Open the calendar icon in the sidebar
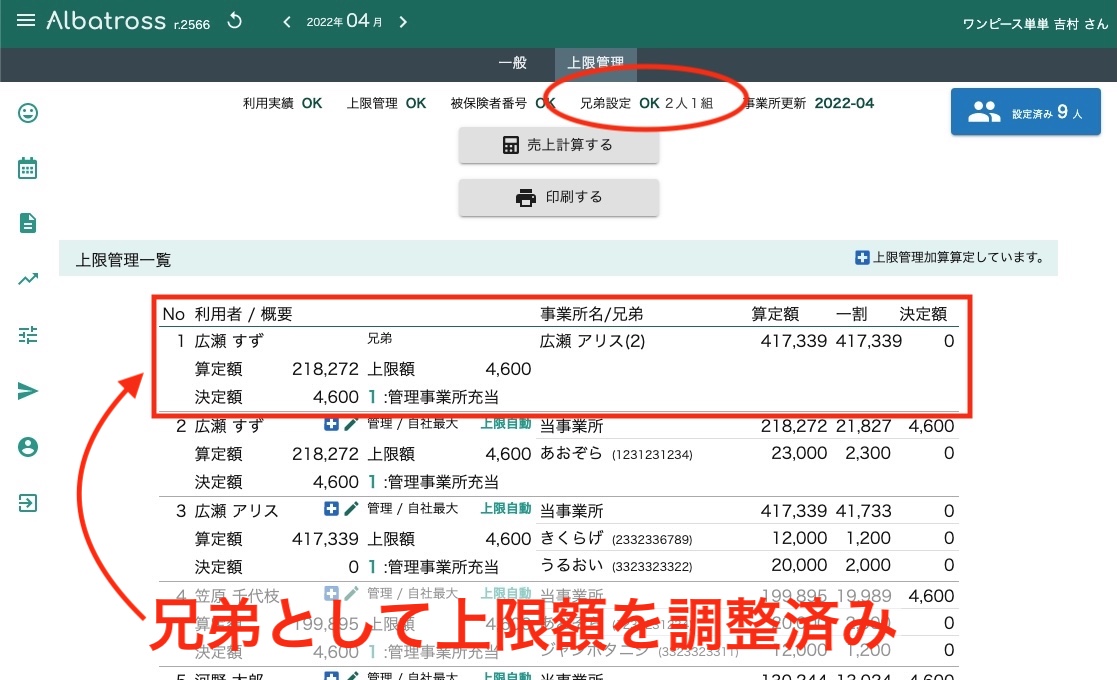Viewport: 1117px width, 680px height. [x=27, y=168]
